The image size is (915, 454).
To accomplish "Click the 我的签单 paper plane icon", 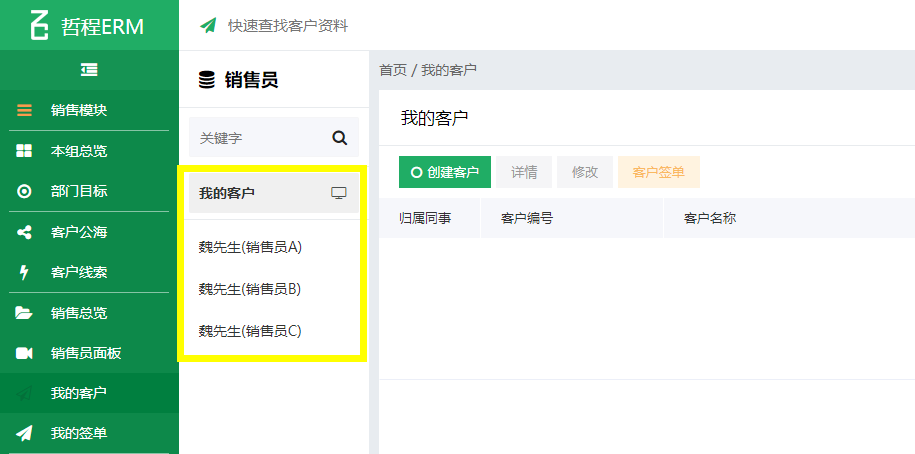I will tap(24, 434).
